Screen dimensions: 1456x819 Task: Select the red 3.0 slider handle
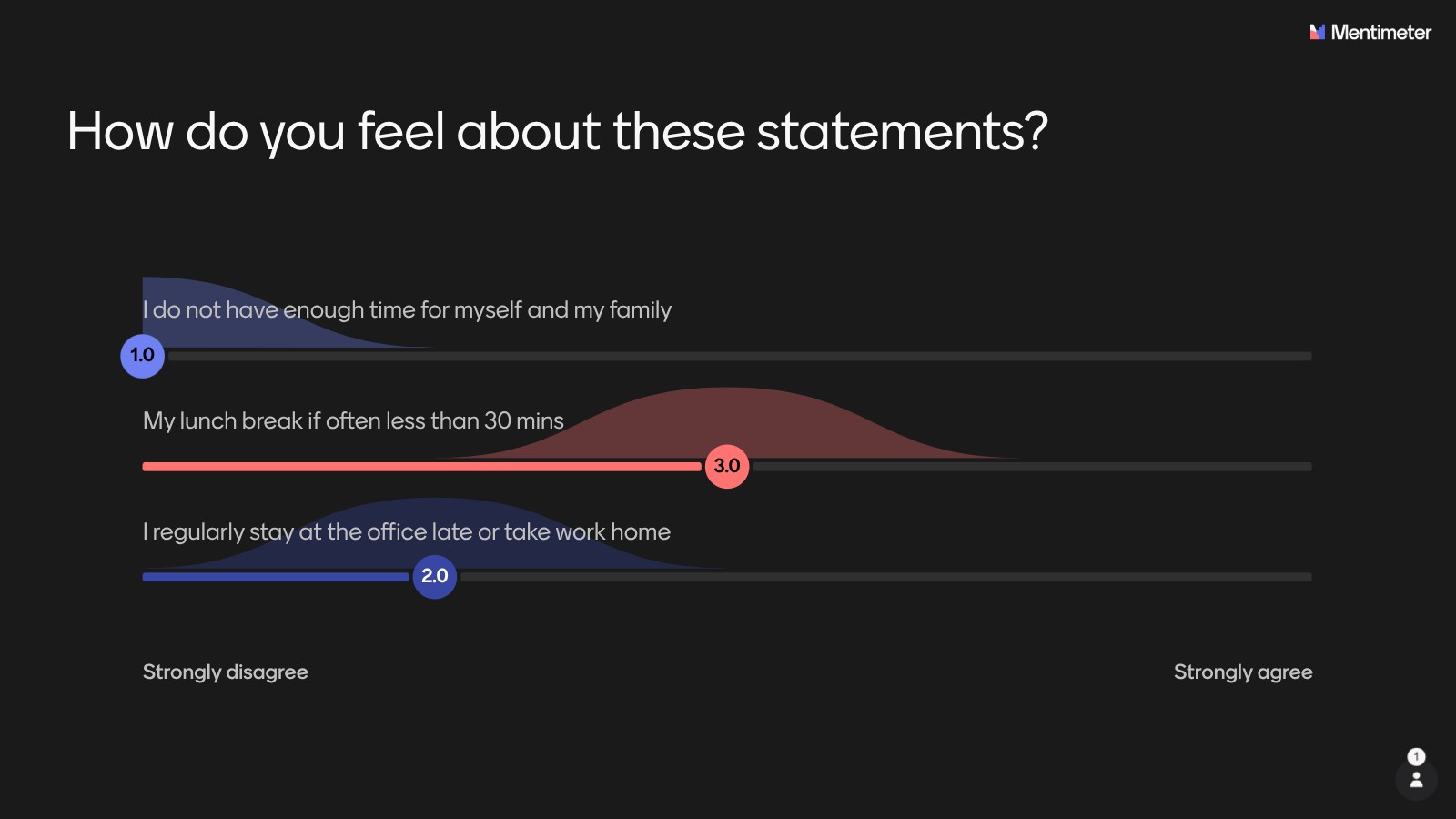coord(727,466)
